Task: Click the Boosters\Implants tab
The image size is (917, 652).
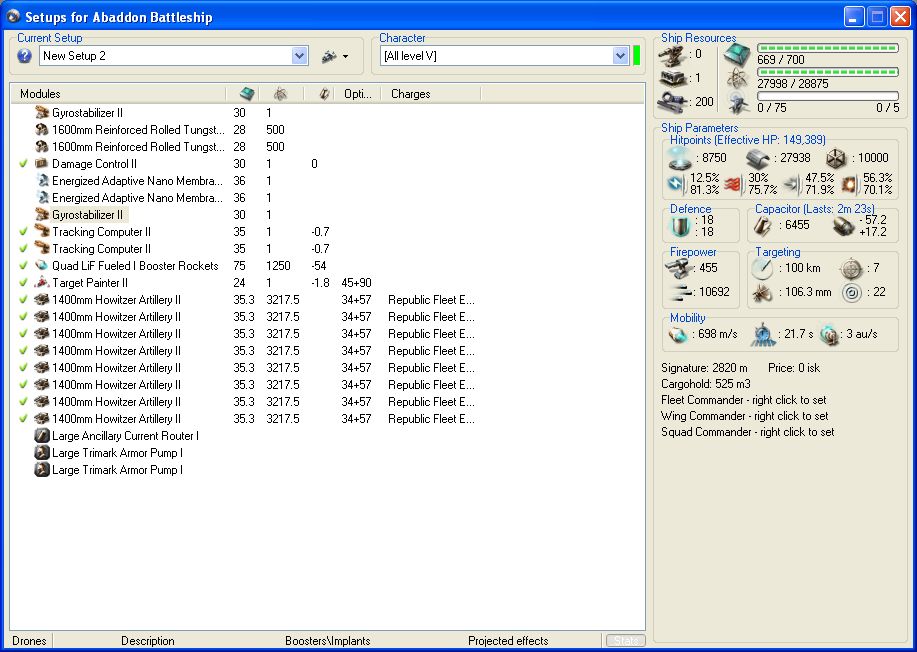Action: (327, 641)
